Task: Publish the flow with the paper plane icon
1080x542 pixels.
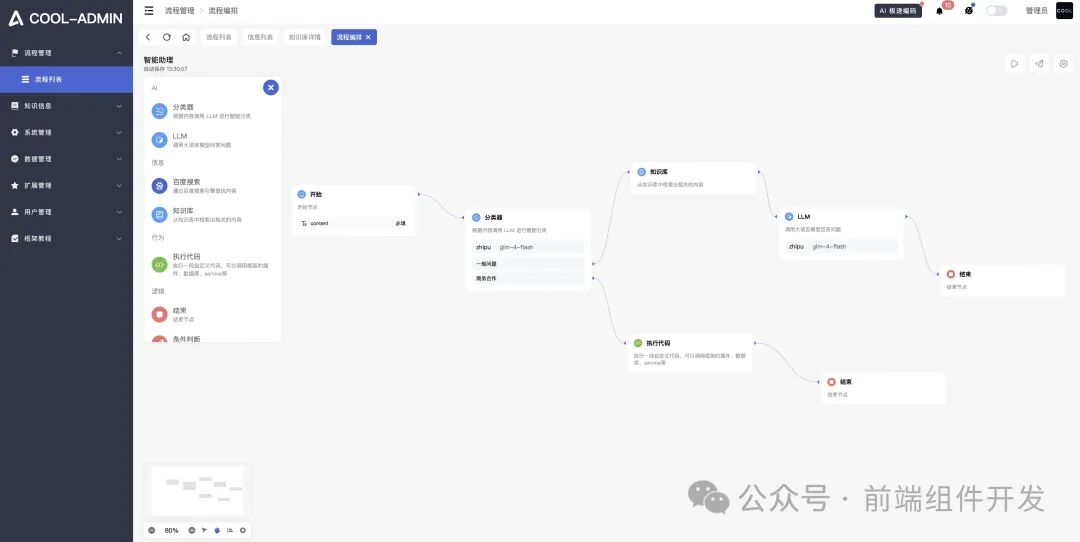Action: [x=1039, y=63]
